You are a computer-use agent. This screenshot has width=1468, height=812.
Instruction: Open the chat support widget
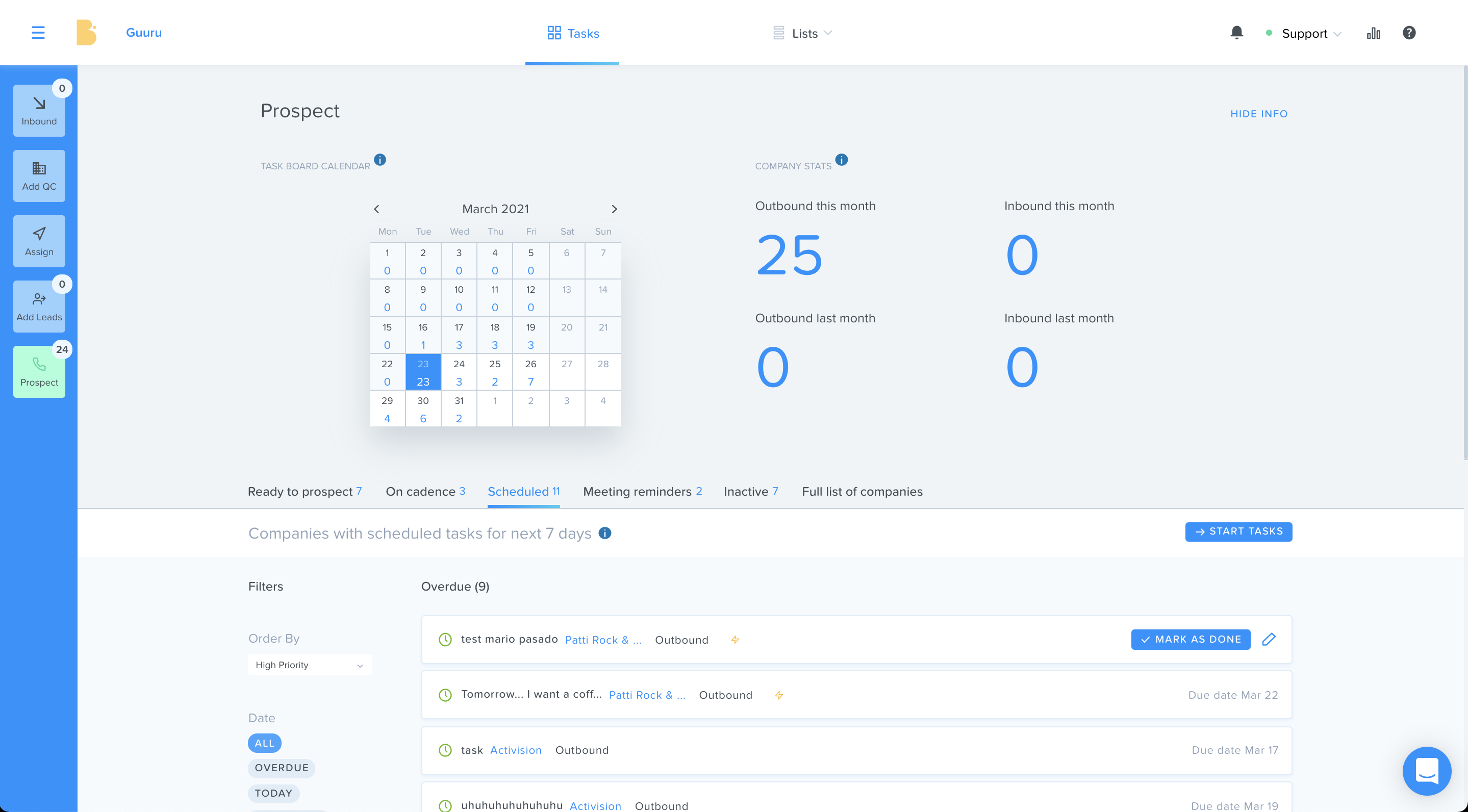tap(1426, 770)
